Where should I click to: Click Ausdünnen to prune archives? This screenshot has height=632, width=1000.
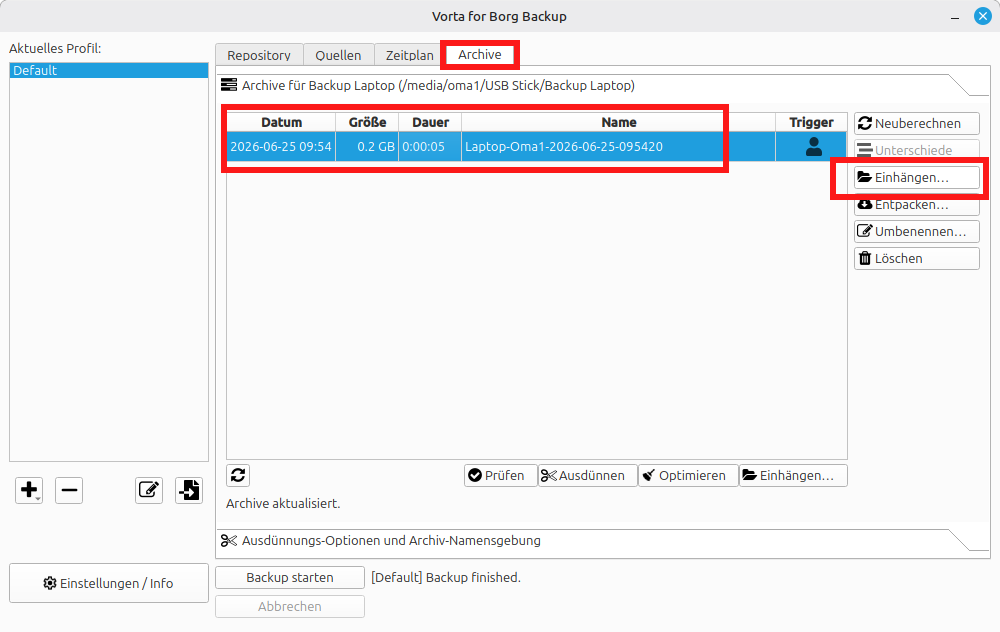point(587,475)
